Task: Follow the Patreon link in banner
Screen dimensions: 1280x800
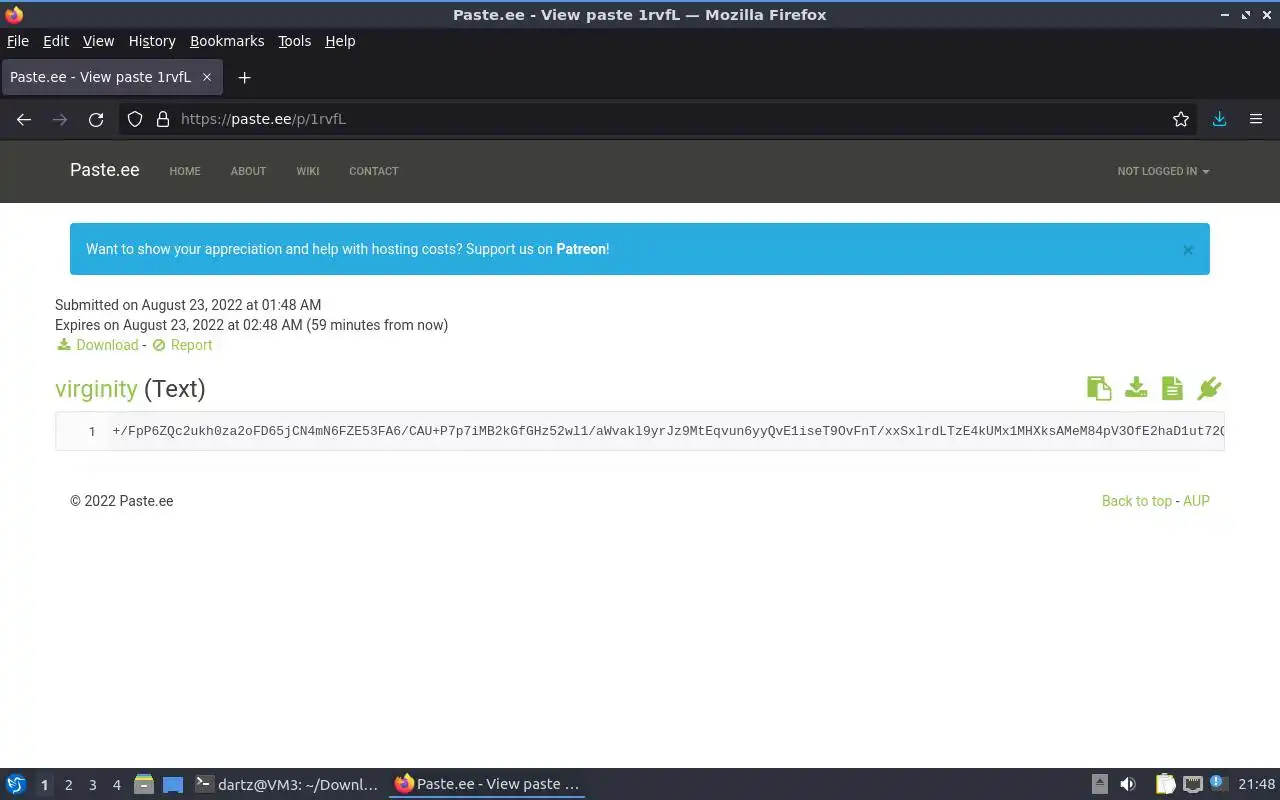Action: [x=581, y=249]
